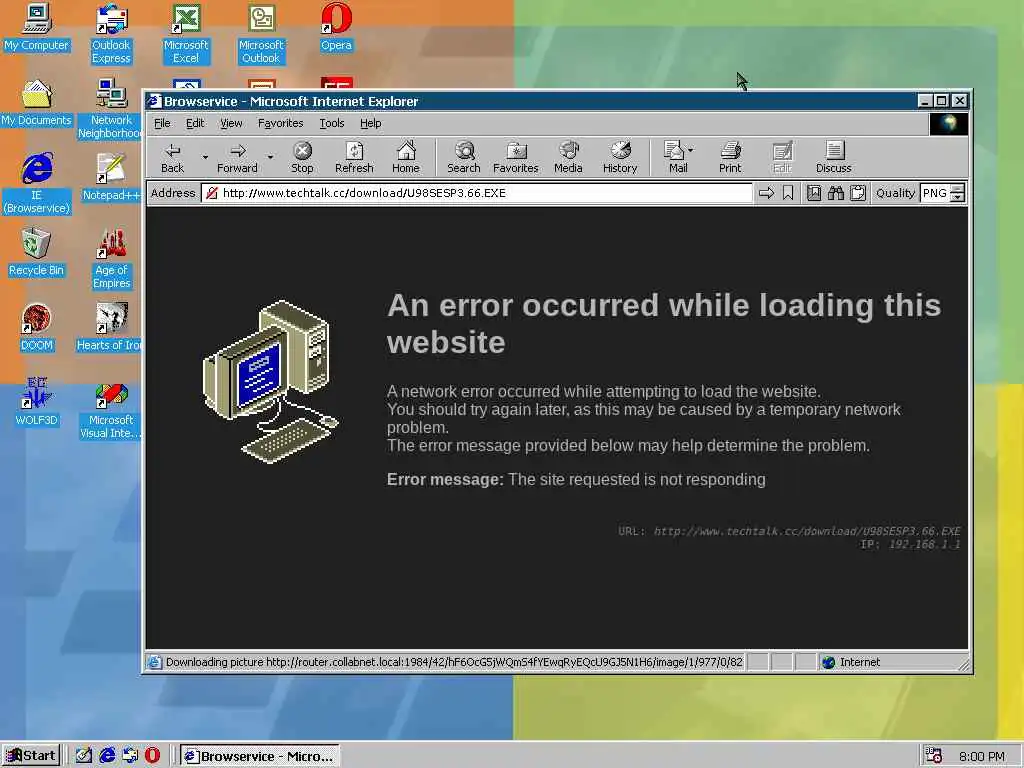Click the 'Error message:' bold text
This screenshot has width=1024, height=768.
pos(445,479)
